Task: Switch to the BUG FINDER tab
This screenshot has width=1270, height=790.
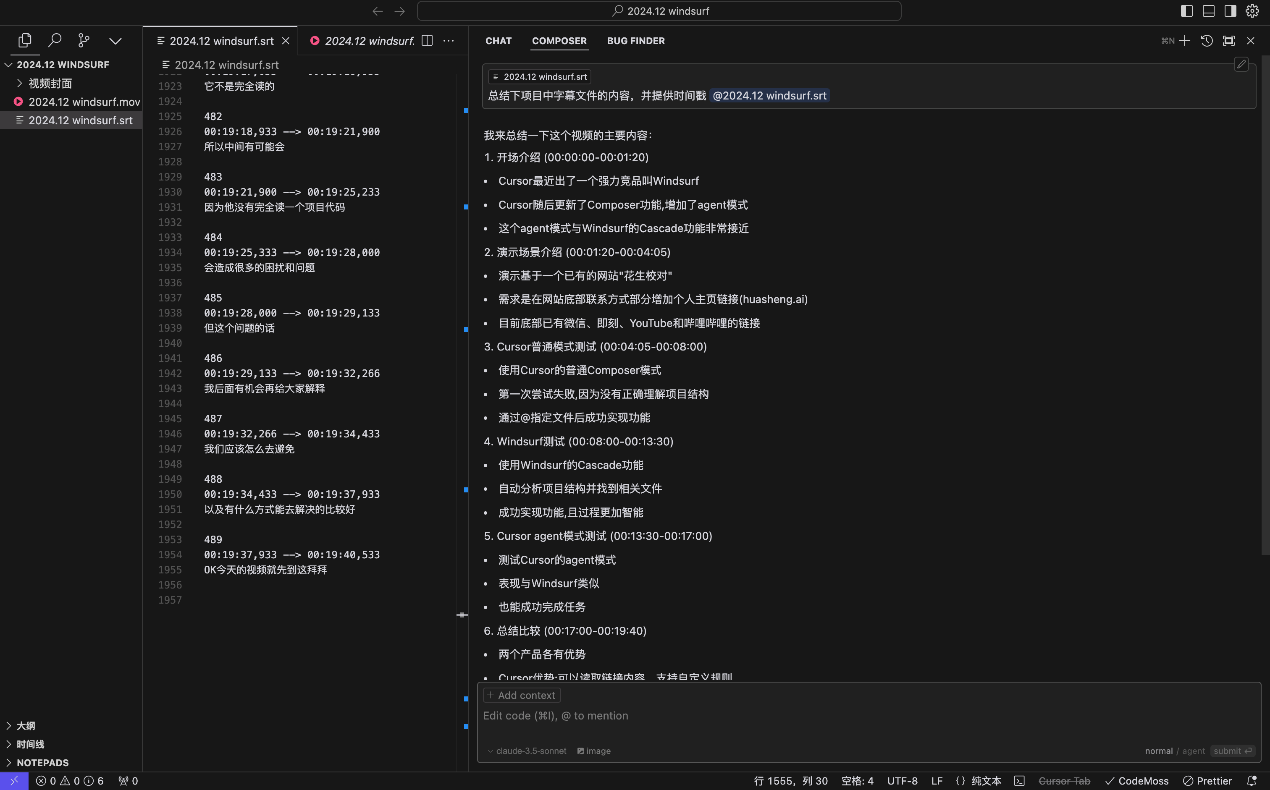Action: (636, 41)
